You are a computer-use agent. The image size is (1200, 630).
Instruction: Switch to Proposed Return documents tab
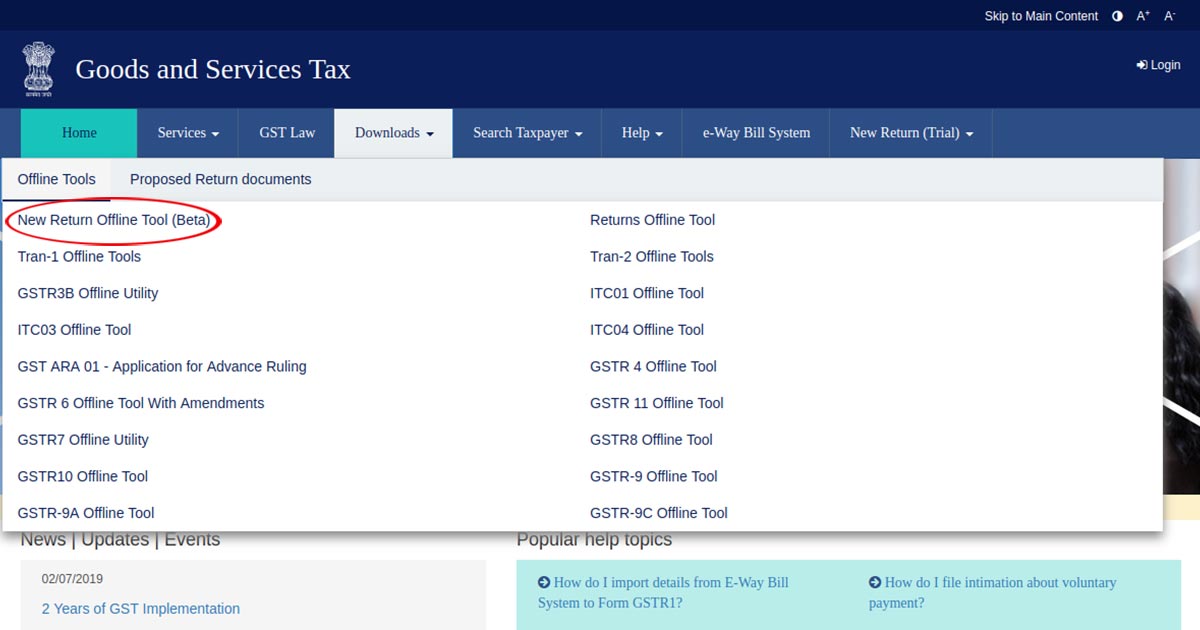point(220,180)
